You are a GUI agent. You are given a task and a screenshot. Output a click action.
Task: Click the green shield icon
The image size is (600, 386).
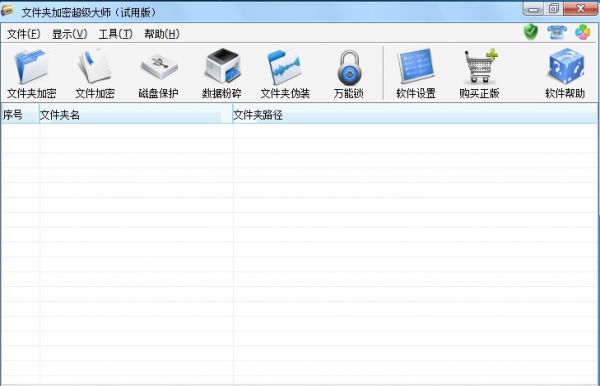click(x=531, y=32)
